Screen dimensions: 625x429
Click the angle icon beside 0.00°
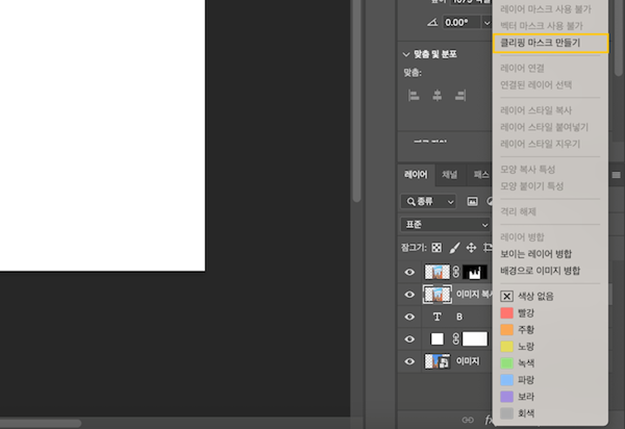432,22
